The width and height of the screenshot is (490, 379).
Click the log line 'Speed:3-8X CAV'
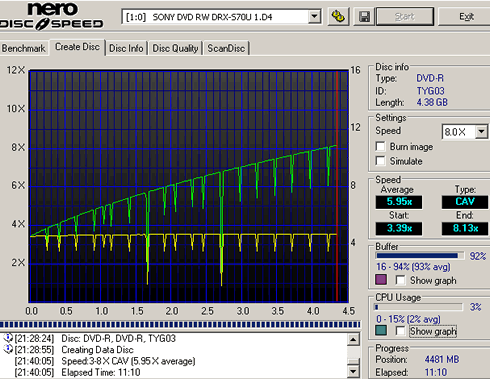coord(128,361)
